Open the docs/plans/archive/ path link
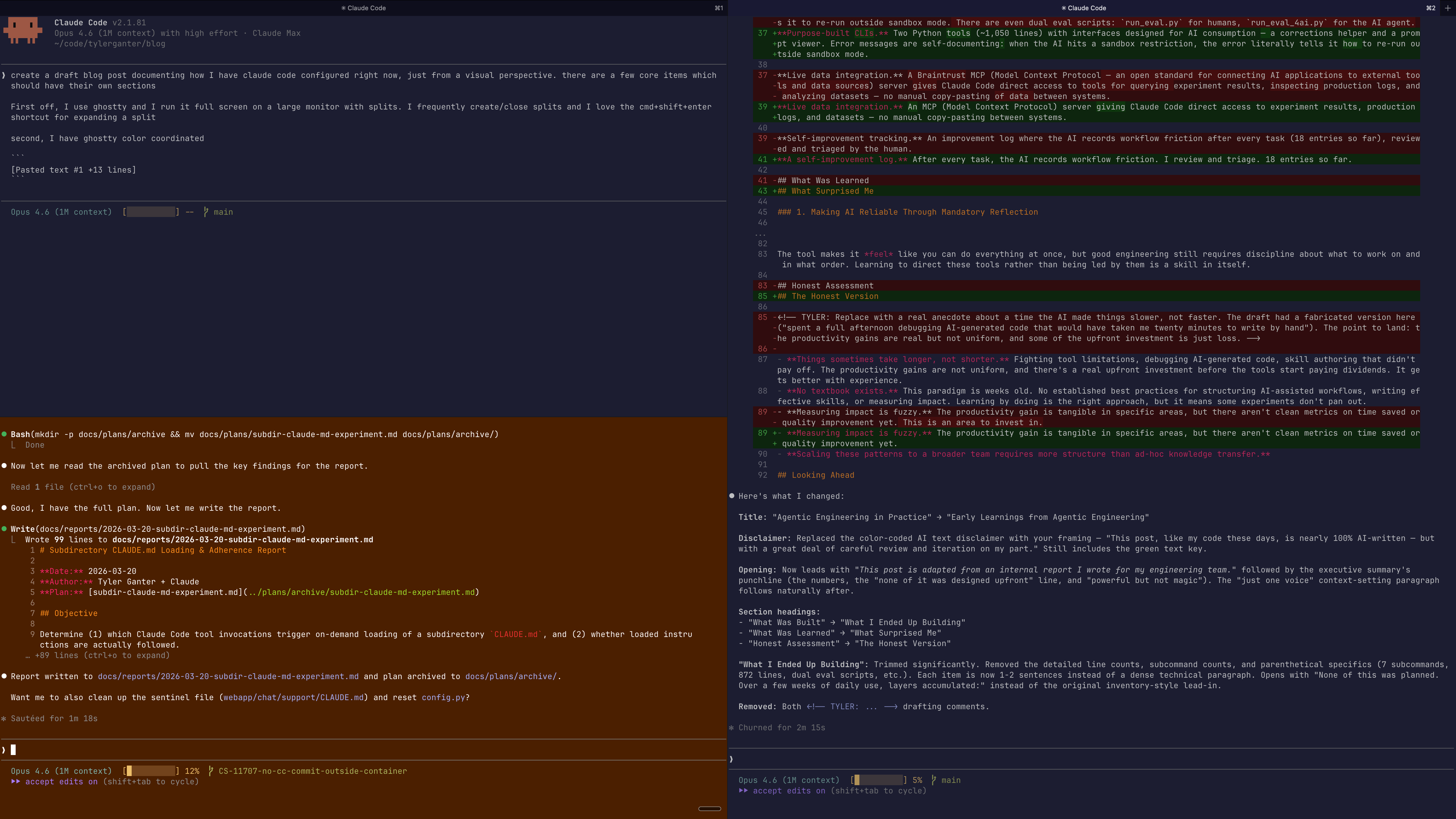1456x819 pixels. click(510, 676)
